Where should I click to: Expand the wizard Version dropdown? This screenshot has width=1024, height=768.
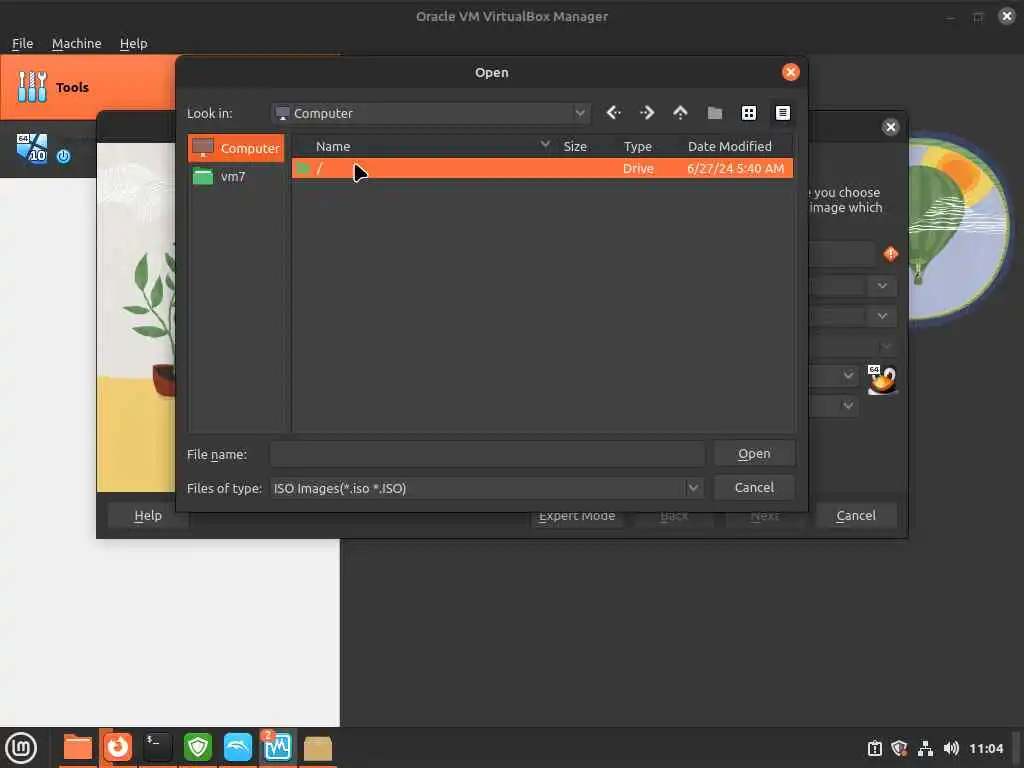848,405
